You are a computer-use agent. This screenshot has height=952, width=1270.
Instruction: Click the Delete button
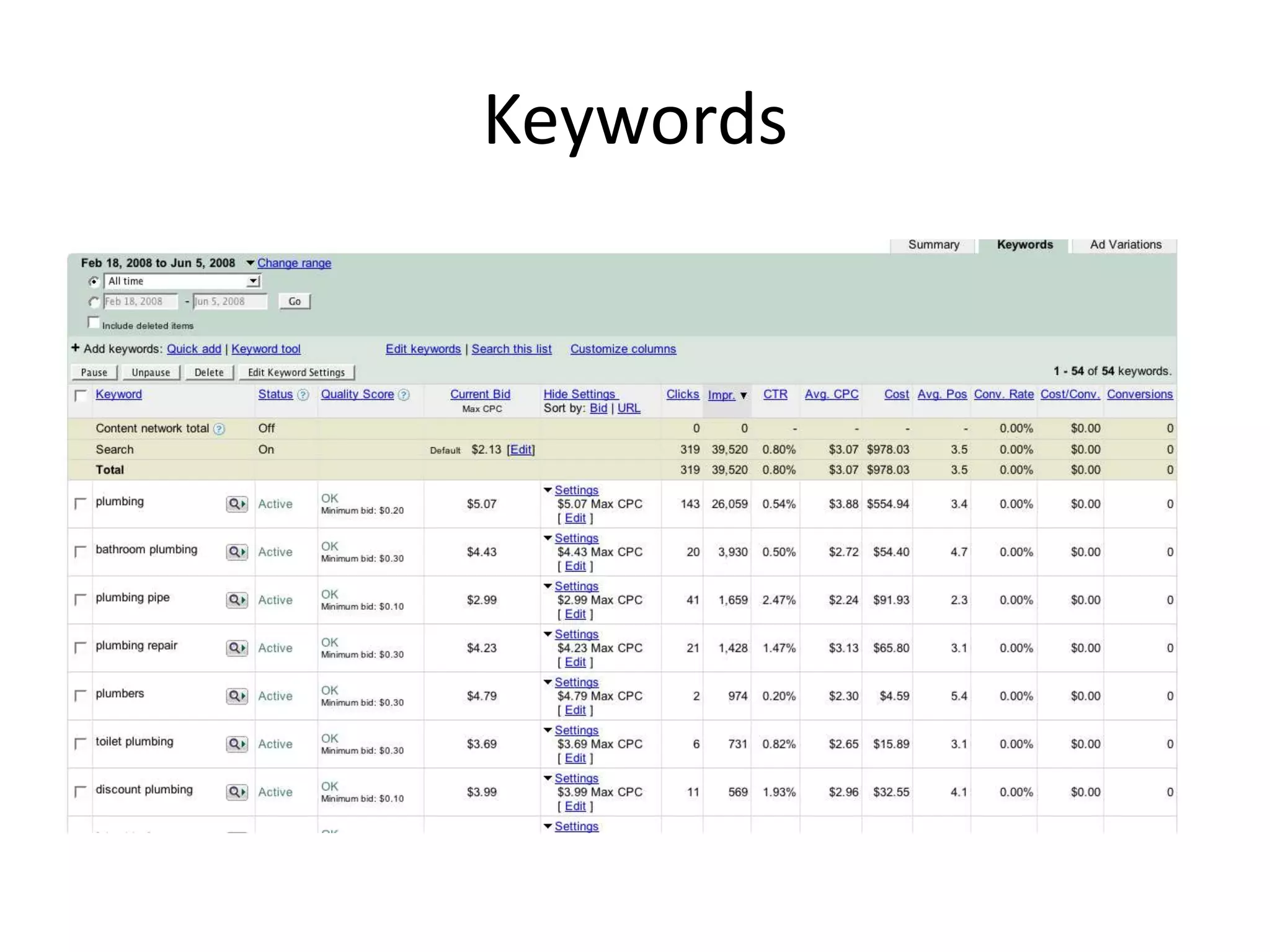coord(209,372)
